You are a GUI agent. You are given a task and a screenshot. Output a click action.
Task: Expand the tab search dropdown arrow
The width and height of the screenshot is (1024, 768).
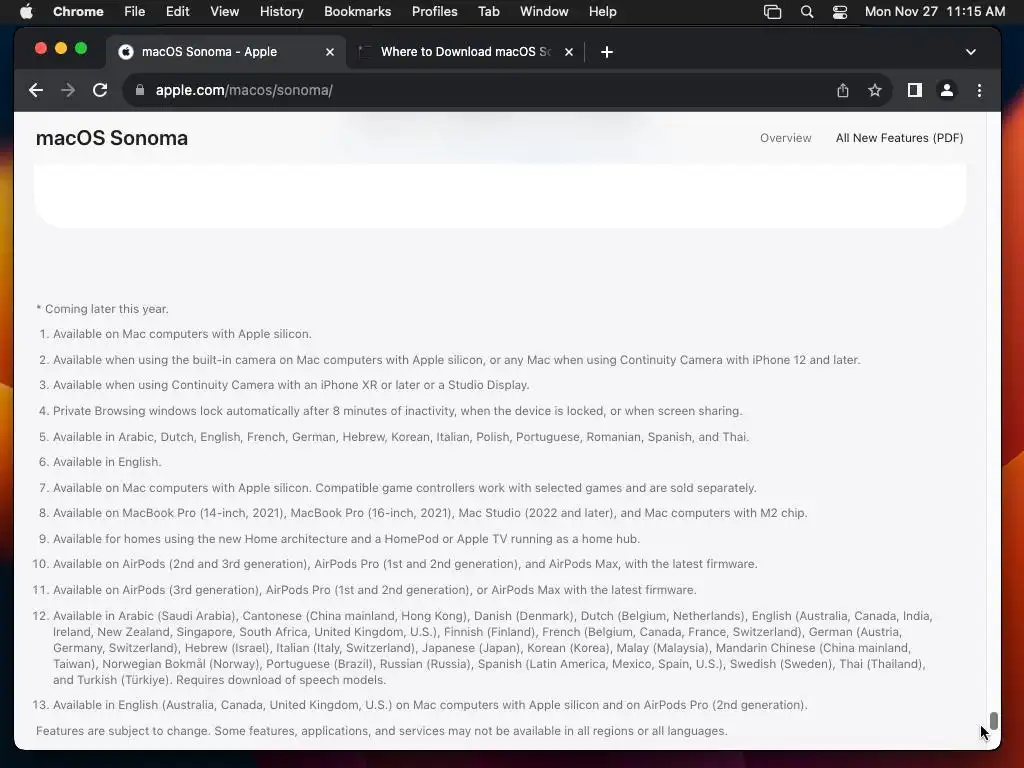tap(971, 52)
